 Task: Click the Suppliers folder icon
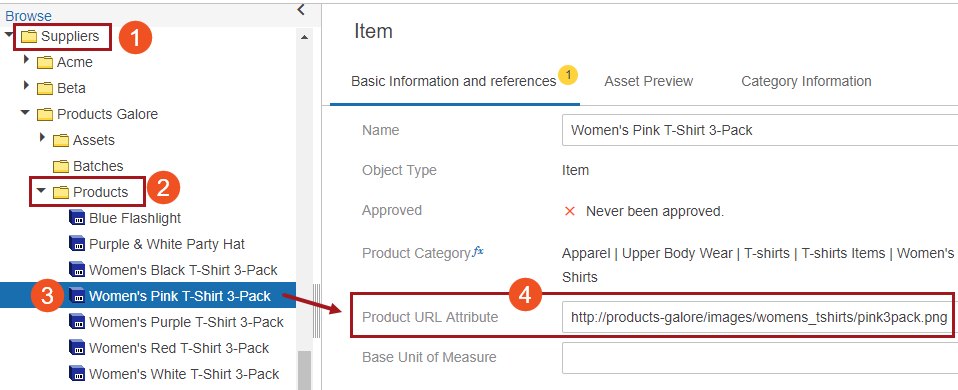coord(29,37)
